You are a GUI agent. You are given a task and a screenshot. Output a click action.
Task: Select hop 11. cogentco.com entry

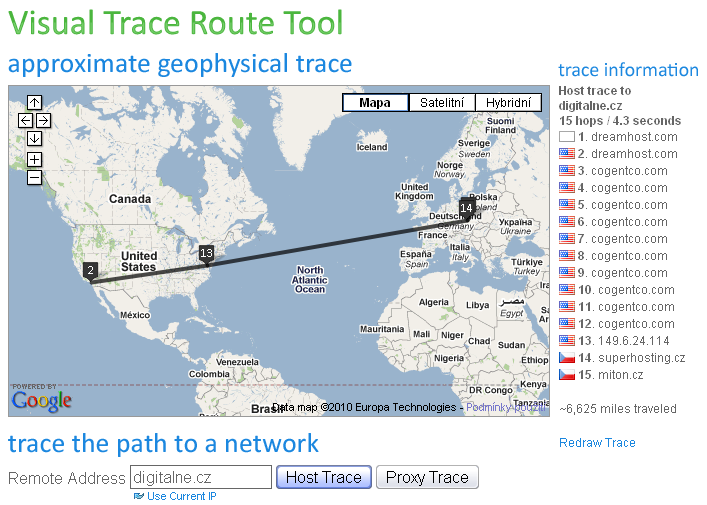pyautogui.click(x=626, y=307)
